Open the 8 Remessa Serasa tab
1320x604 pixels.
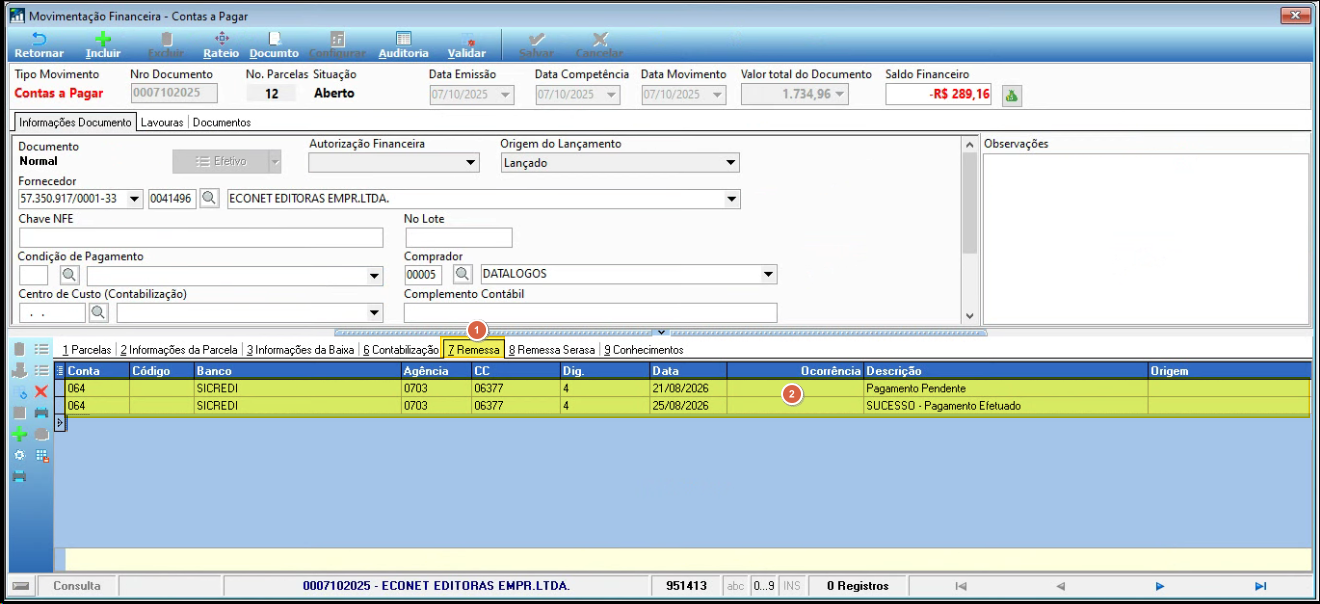coord(551,350)
